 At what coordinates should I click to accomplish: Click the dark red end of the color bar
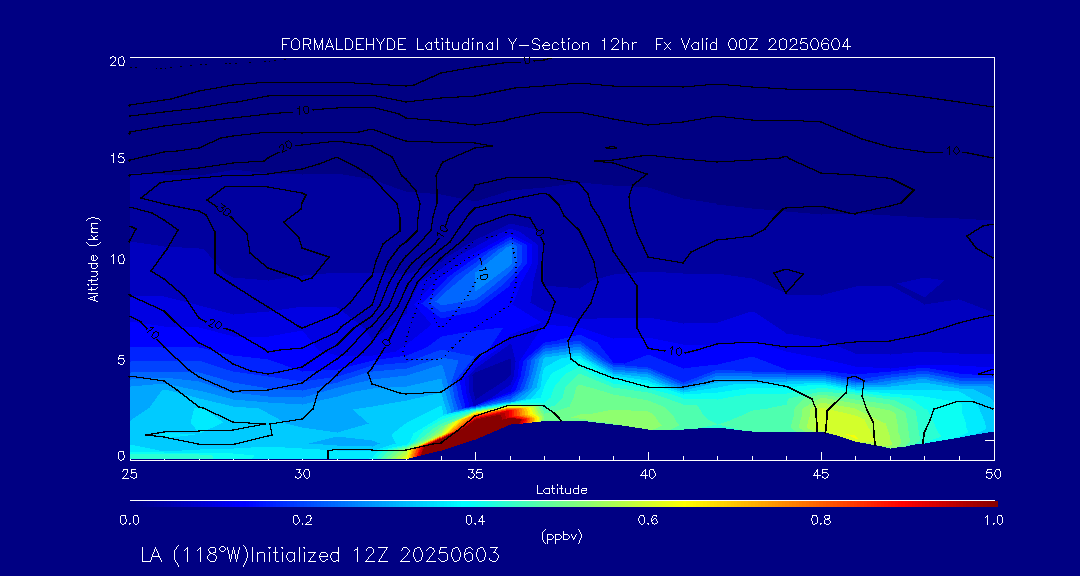click(x=982, y=504)
